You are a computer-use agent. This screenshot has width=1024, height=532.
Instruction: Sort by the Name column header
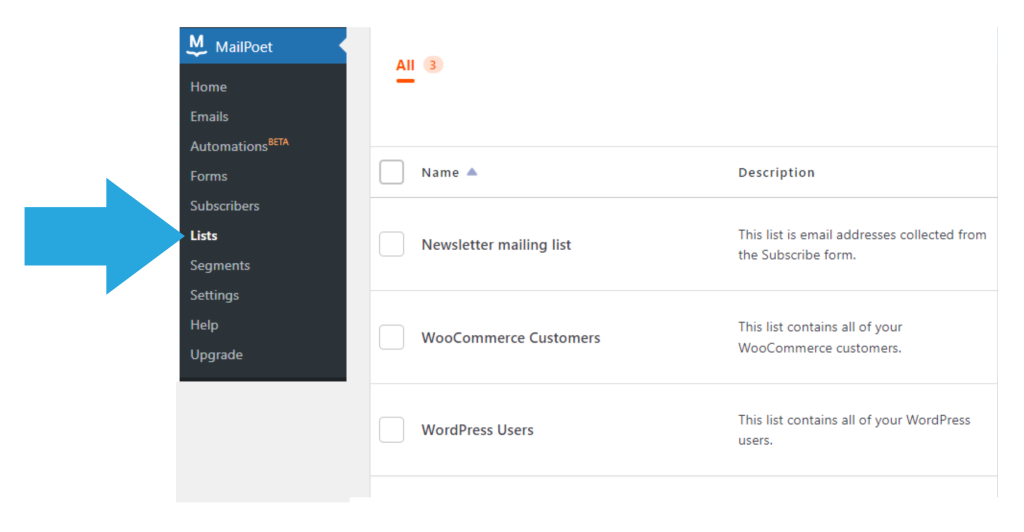pyautogui.click(x=440, y=172)
